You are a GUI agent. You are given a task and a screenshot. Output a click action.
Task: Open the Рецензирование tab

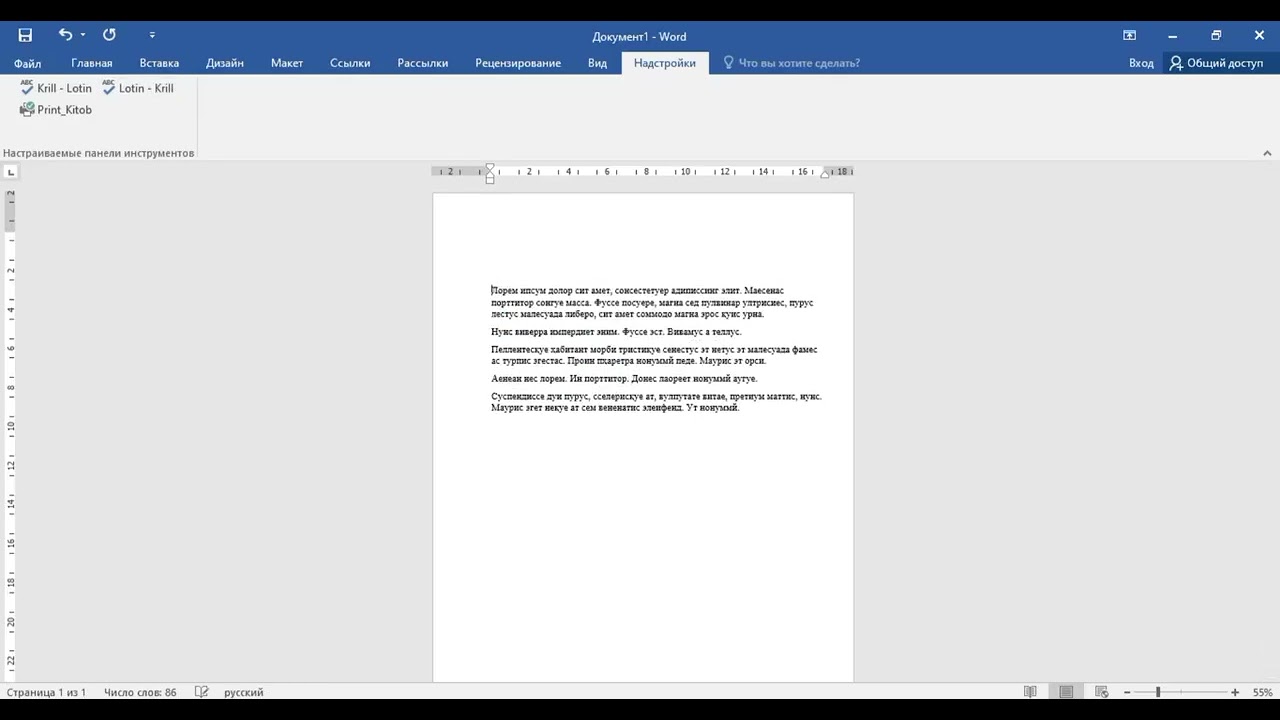coord(518,63)
